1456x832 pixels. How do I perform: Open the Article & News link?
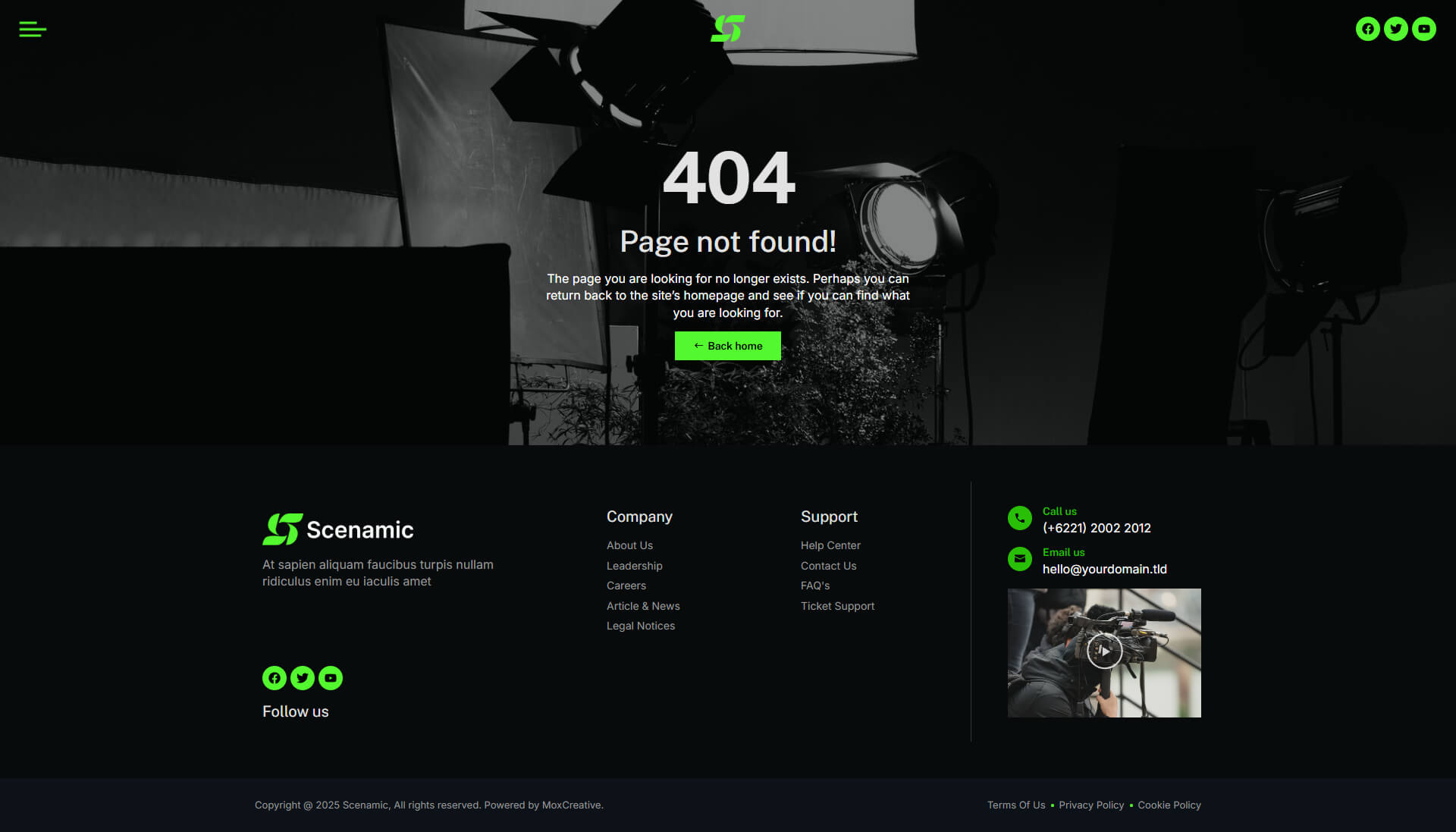pos(643,606)
